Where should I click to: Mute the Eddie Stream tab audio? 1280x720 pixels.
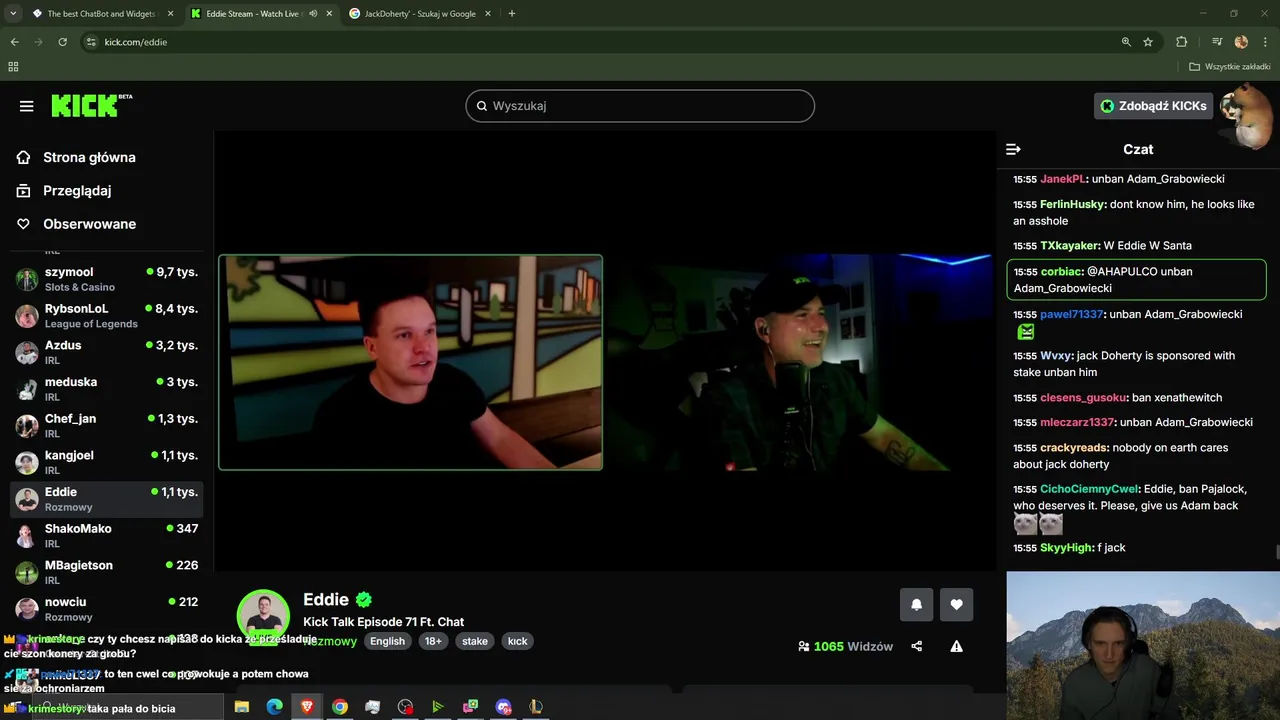[314, 14]
